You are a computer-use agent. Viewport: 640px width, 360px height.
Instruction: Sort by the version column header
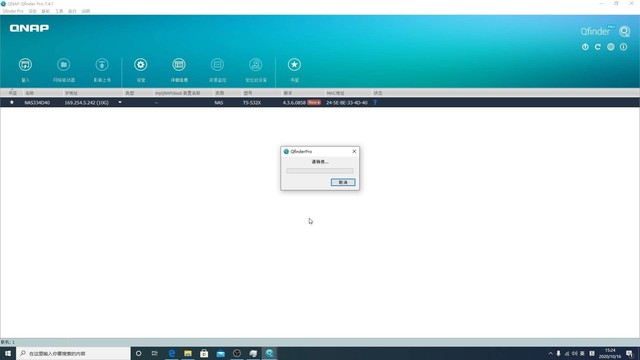[288, 93]
